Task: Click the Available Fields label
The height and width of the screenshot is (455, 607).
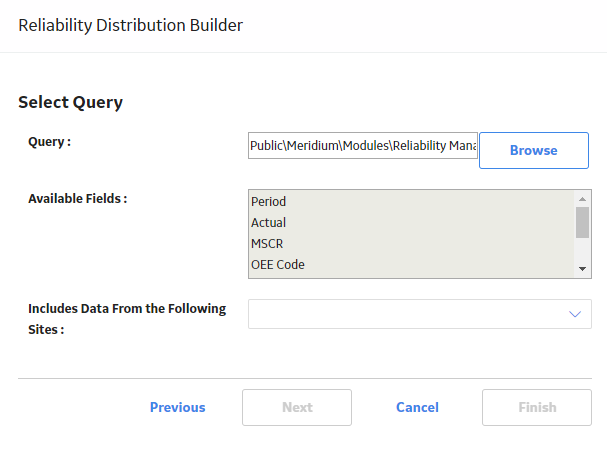Action: 77,198
